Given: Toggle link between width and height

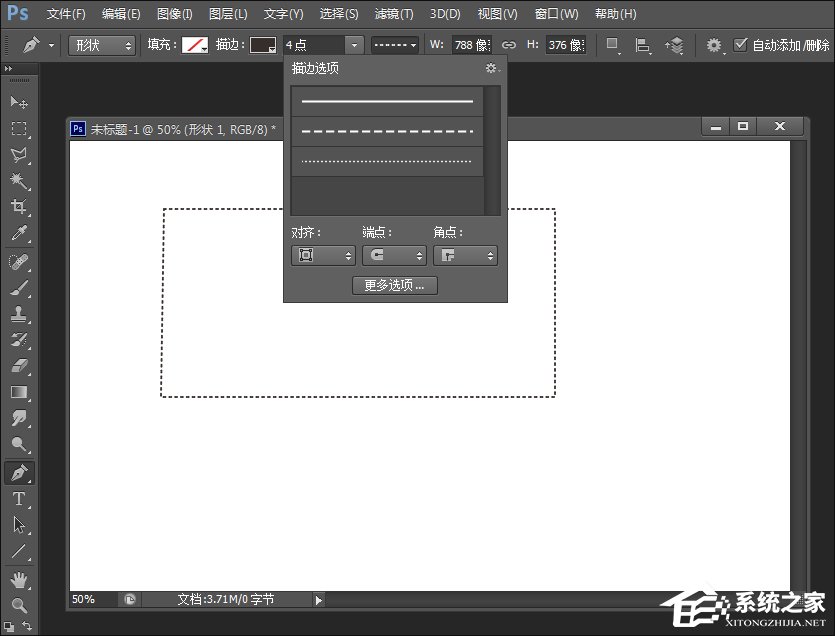Looking at the screenshot, I should (x=508, y=45).
